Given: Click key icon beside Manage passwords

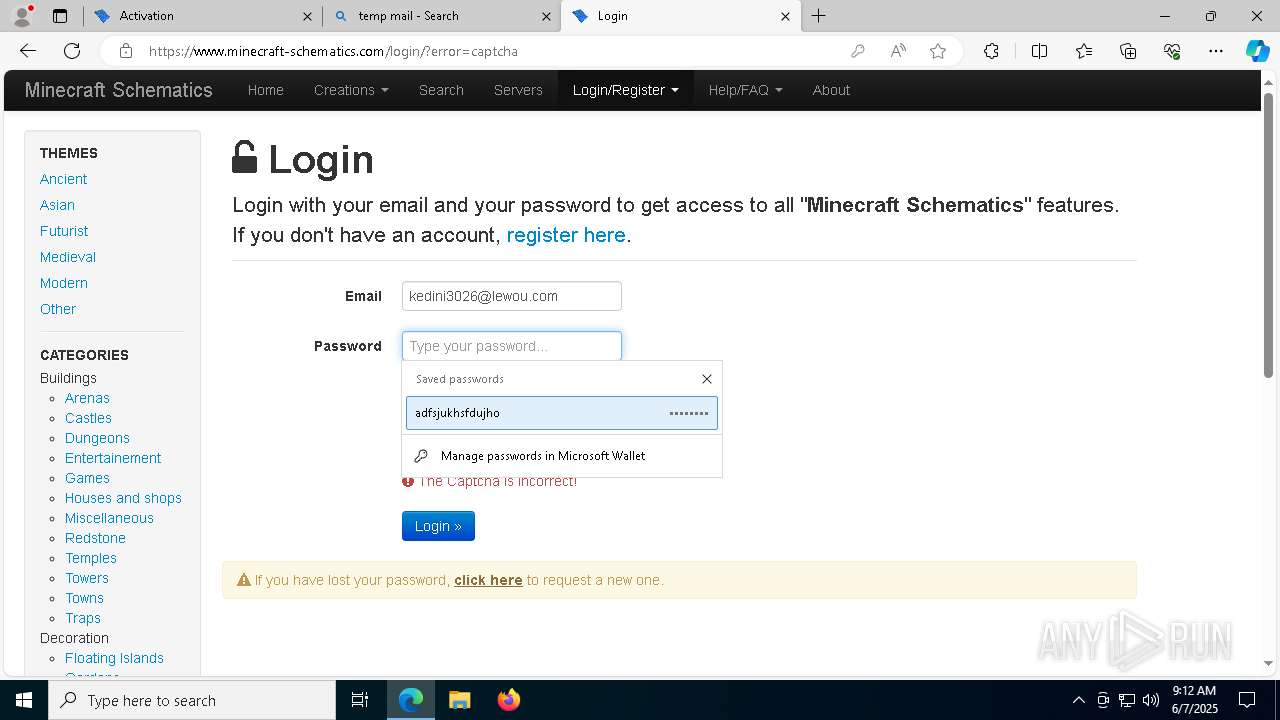Looking at the screenshot, I should click(421, 456).
